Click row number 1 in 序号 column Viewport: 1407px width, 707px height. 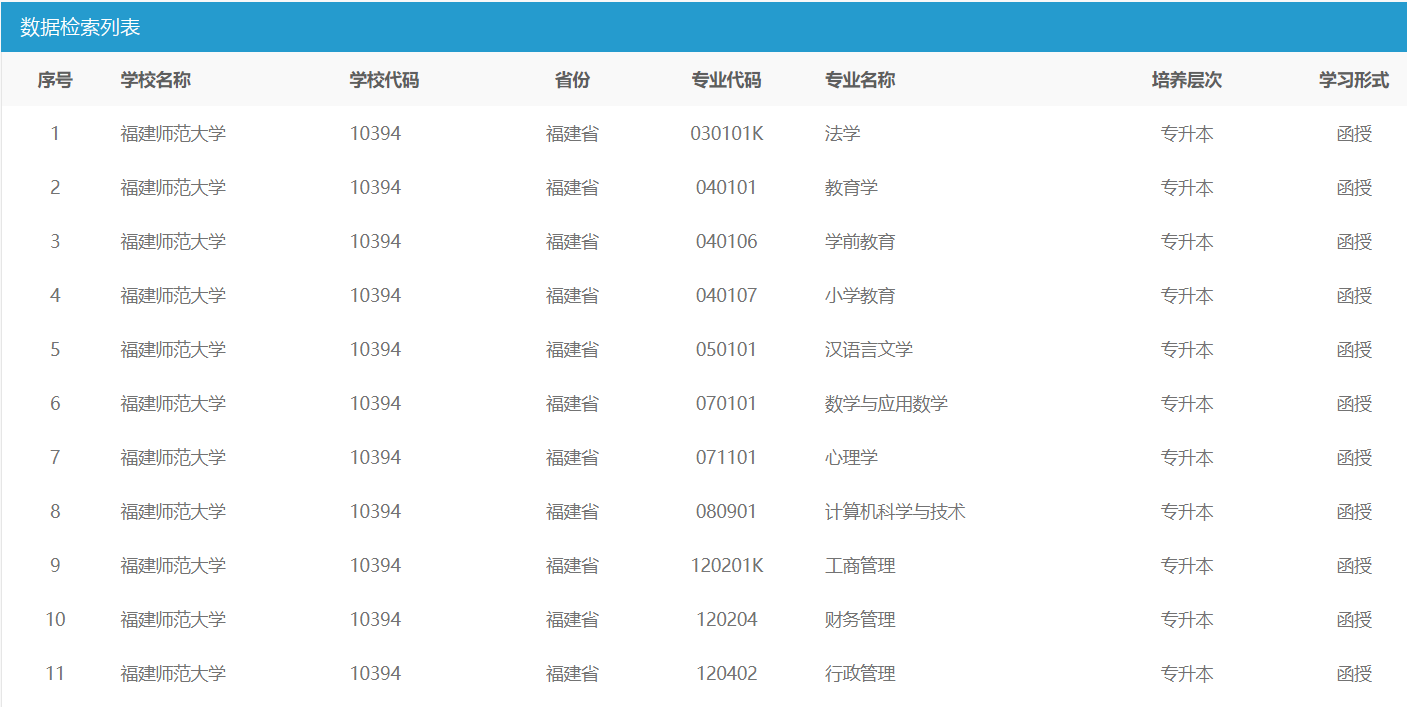coord(55,134)
